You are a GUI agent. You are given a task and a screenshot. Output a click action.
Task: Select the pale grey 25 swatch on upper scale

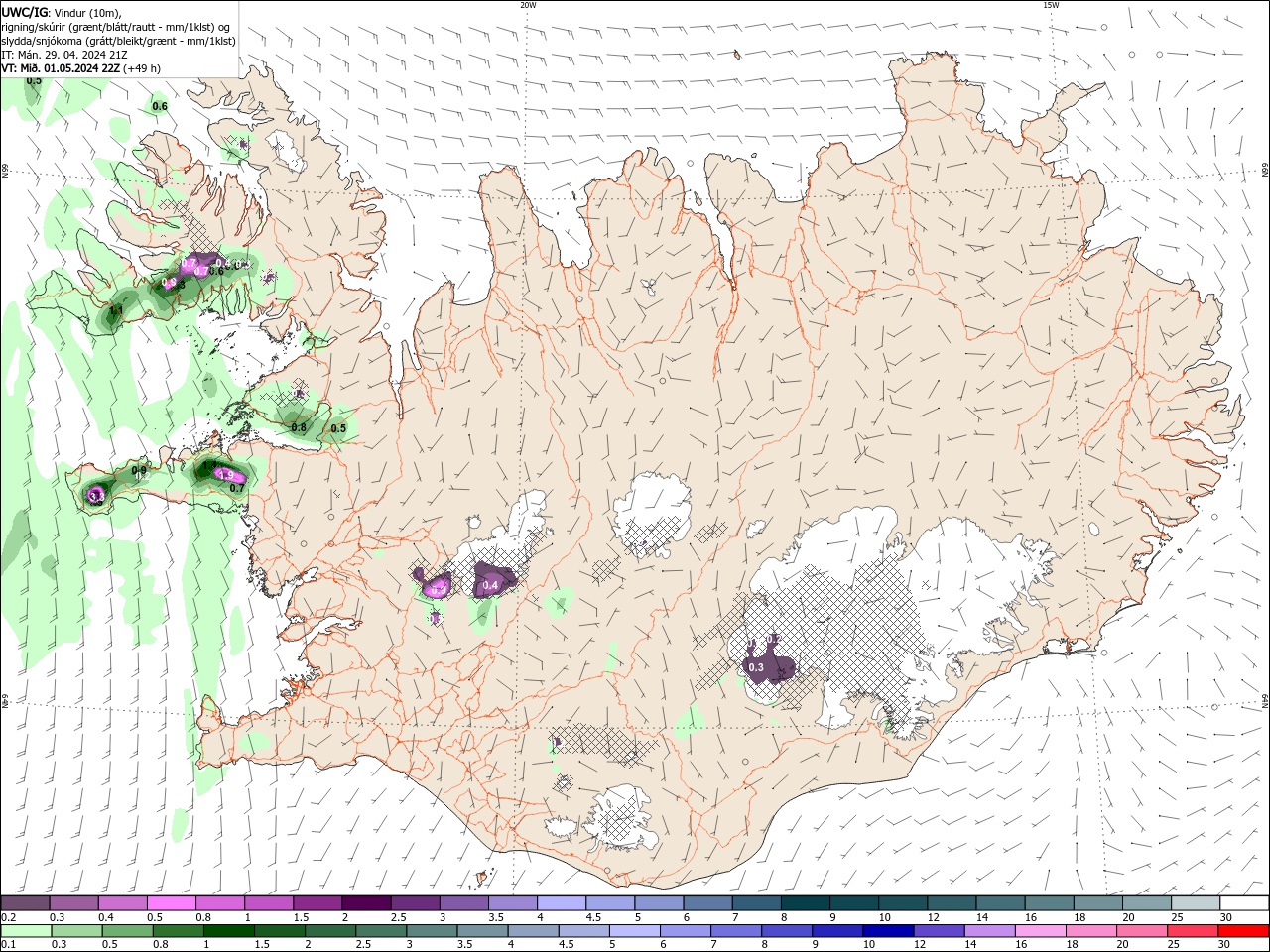pos(1196,903)
